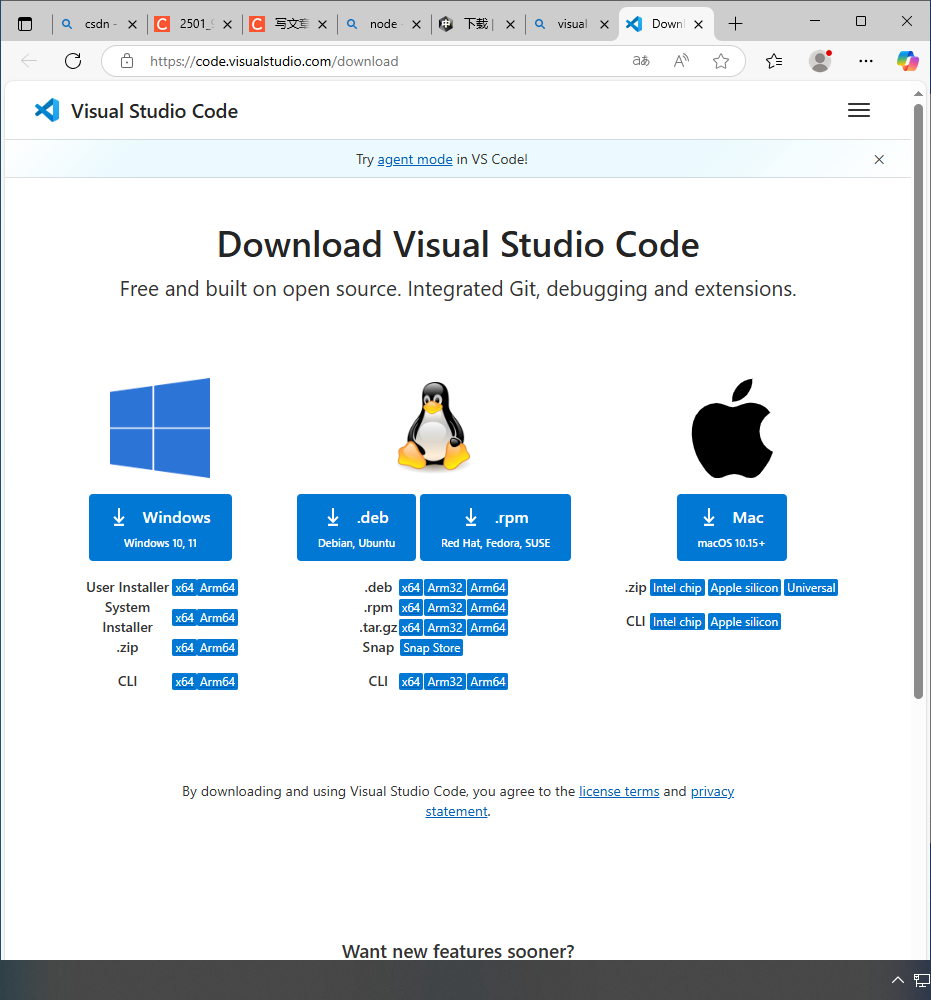Screen dimensions: 931x1000
Task: Download the Mac build for macOS 10.15+
Action: click(733, 527)
